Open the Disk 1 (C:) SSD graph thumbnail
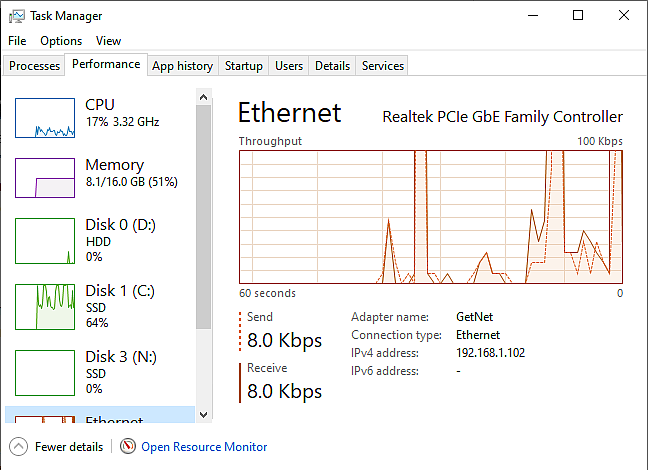648x470 pixels. click(x=45, y=307)
